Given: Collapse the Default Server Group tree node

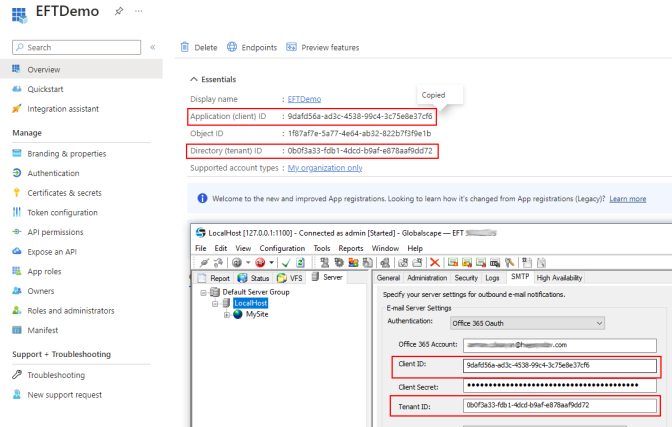Looking at the screenshot, I should pos(201,292).
